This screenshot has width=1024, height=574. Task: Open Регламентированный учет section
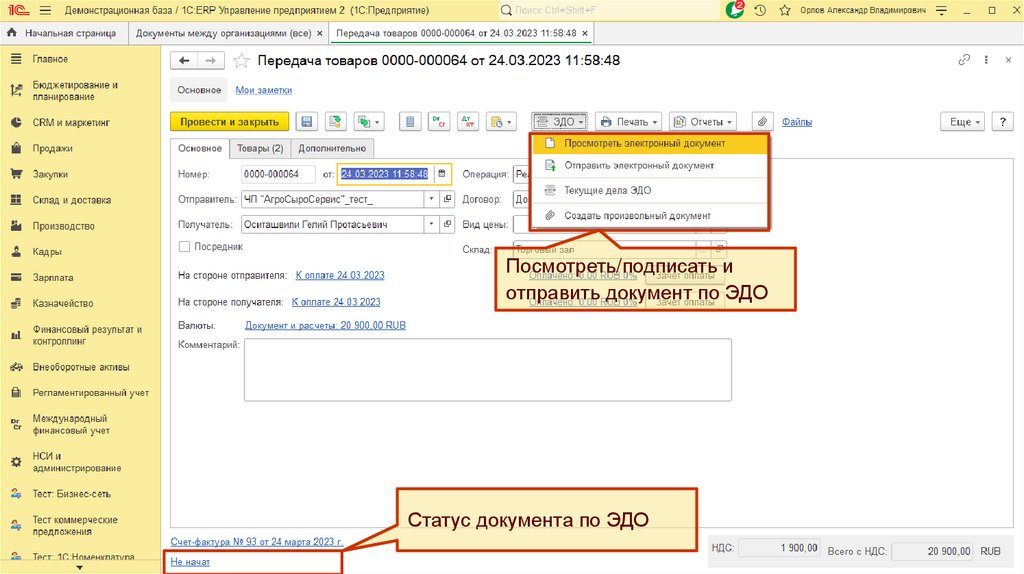90,392
